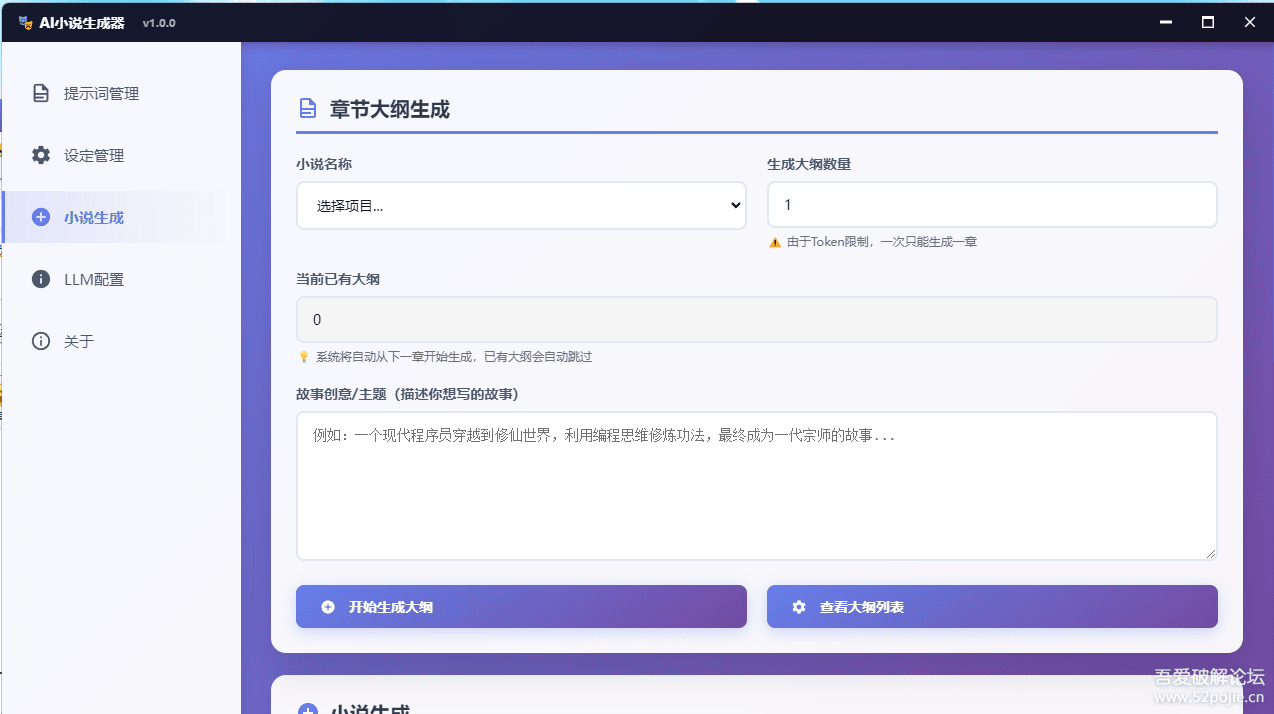The image size is (1274, 714).
Task: Click the 当前已有大纲 count field
Action: 756,319
